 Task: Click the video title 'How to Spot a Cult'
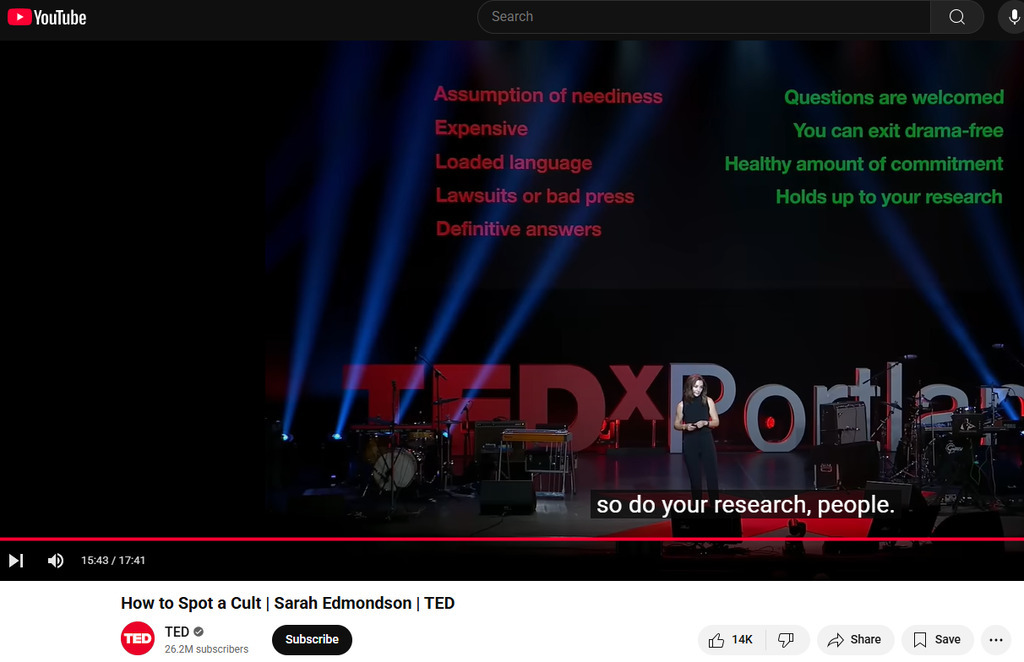click(x=288, y=603)
